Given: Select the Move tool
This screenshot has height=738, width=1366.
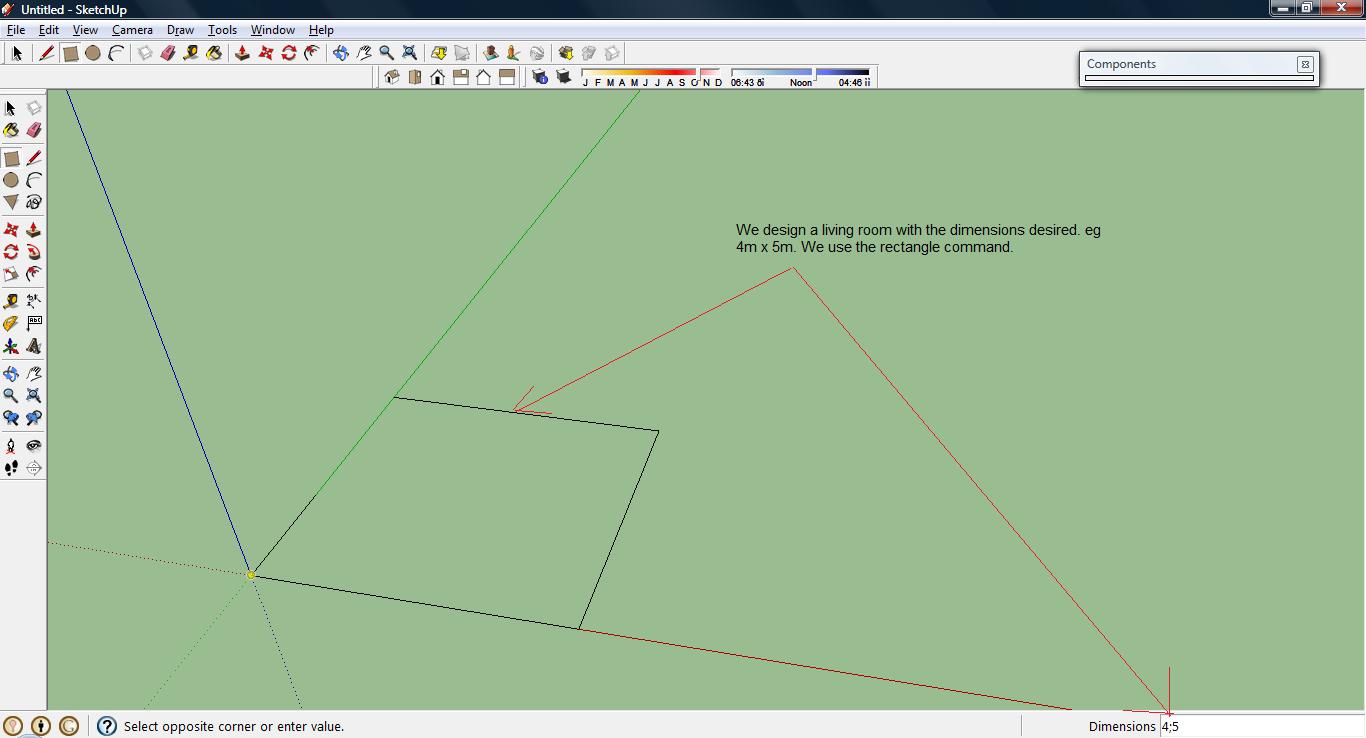Looking at the screenshot, I should pyautogui.click(x=11, y=230).
